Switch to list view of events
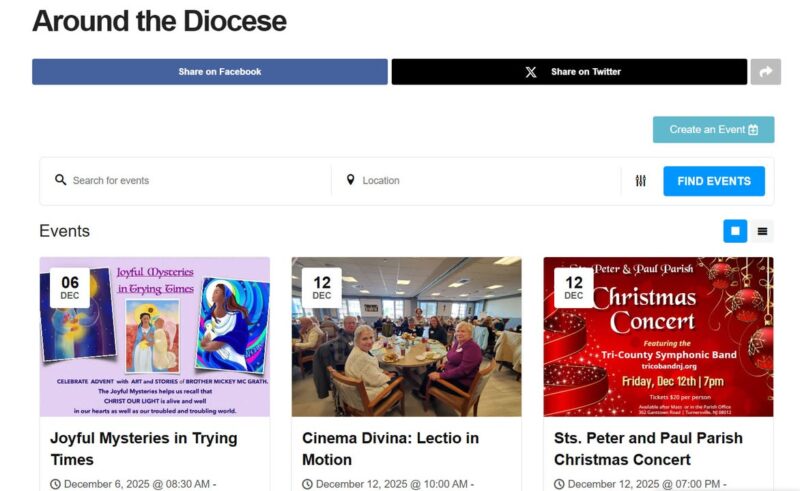Image resolution: width=800 pixels, height=491 pixels. tap(762, 231)
